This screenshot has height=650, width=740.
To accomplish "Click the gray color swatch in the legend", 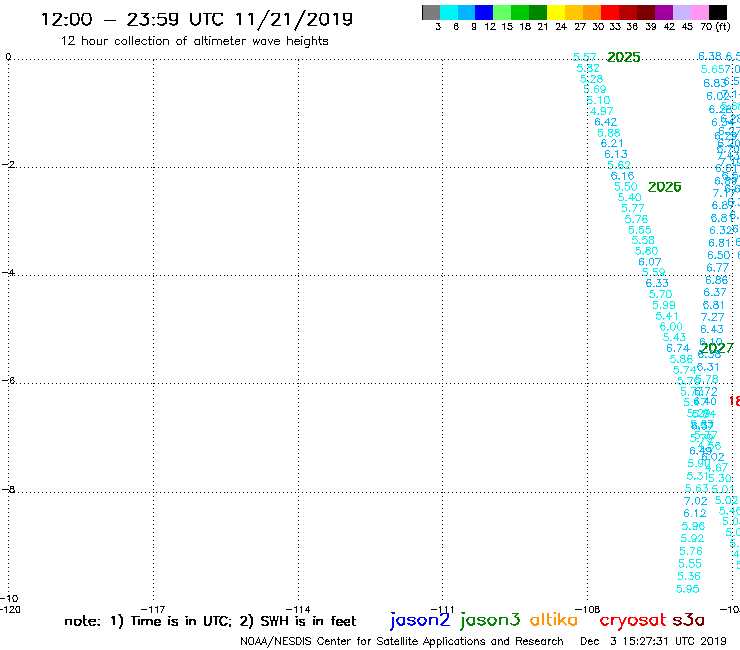I will pos(431,12).
